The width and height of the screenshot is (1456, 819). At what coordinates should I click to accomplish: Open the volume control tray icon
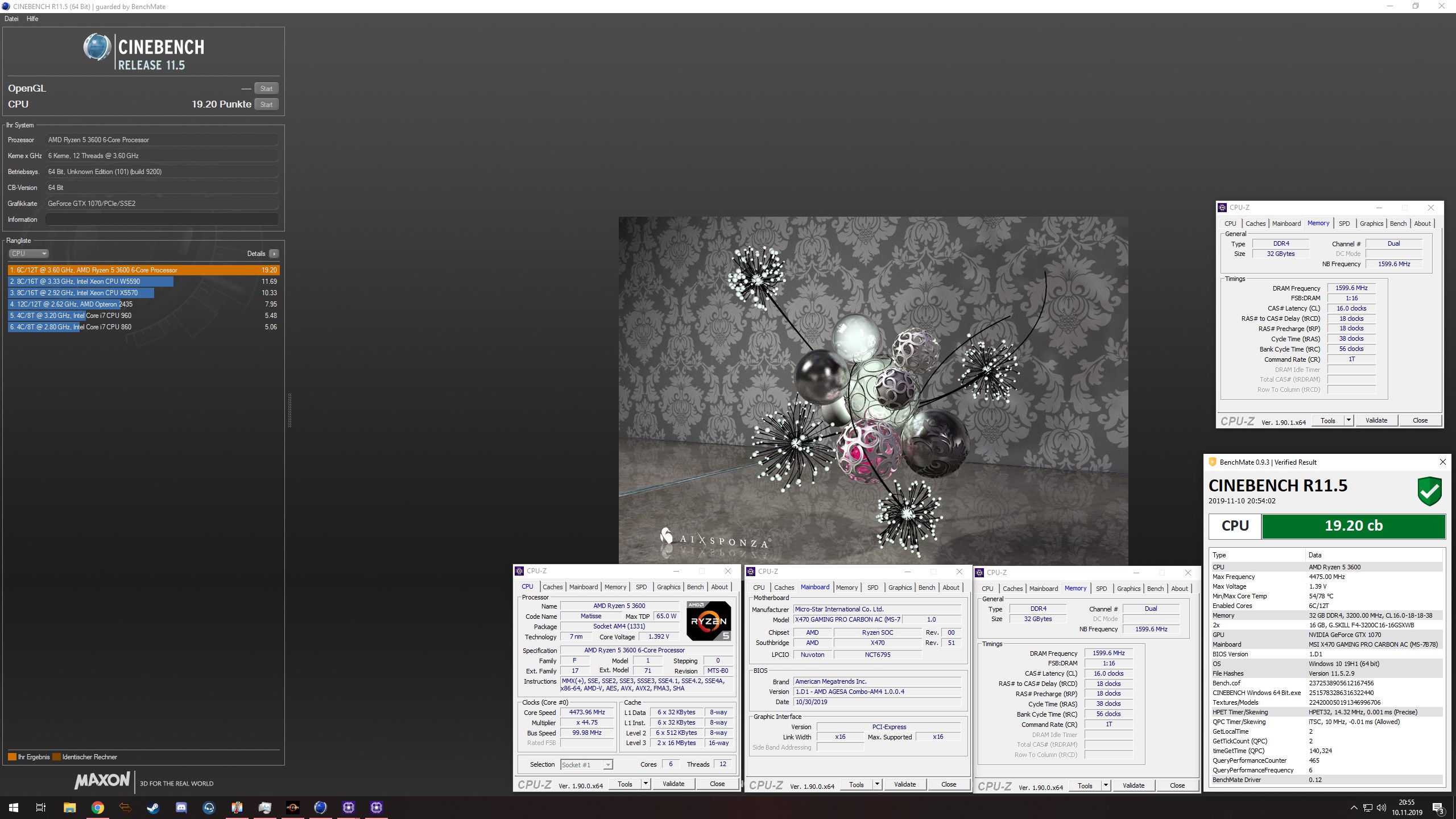tap(1381, 808)
